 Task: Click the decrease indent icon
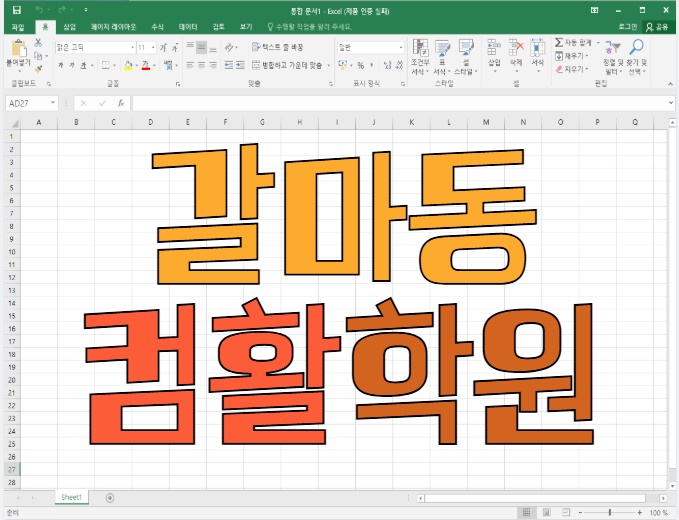pyautogui.click(x=229, y=65)
